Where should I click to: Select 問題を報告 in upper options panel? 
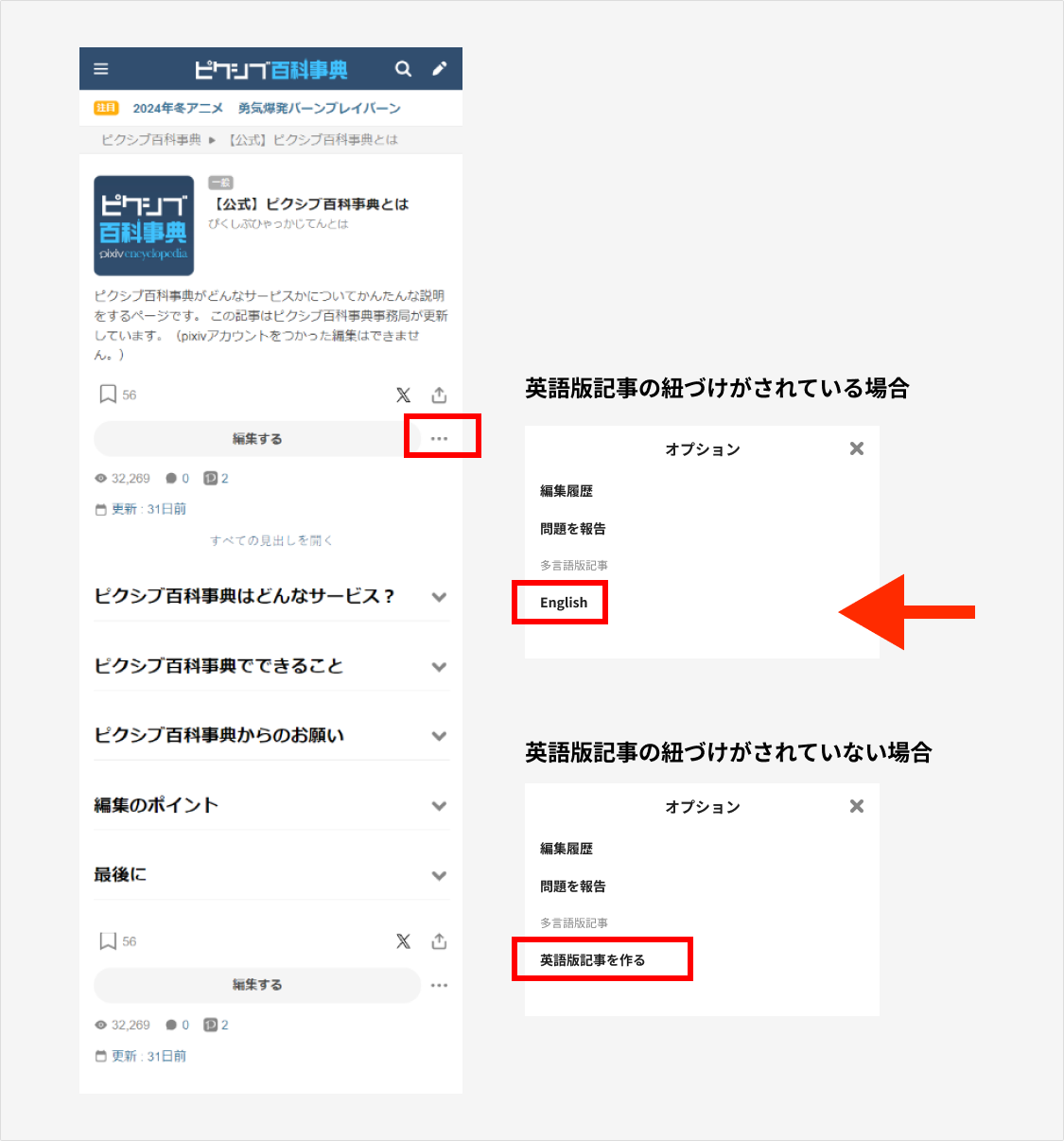click(573, 529)
